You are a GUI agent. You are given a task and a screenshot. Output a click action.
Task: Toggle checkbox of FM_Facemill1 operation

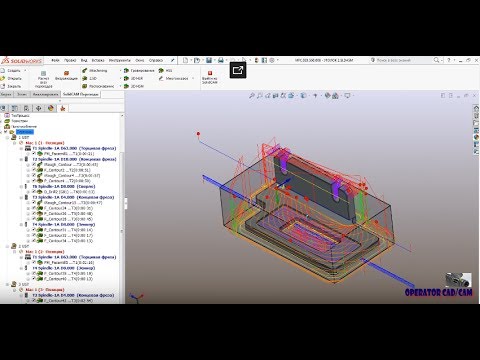(34, 154)
